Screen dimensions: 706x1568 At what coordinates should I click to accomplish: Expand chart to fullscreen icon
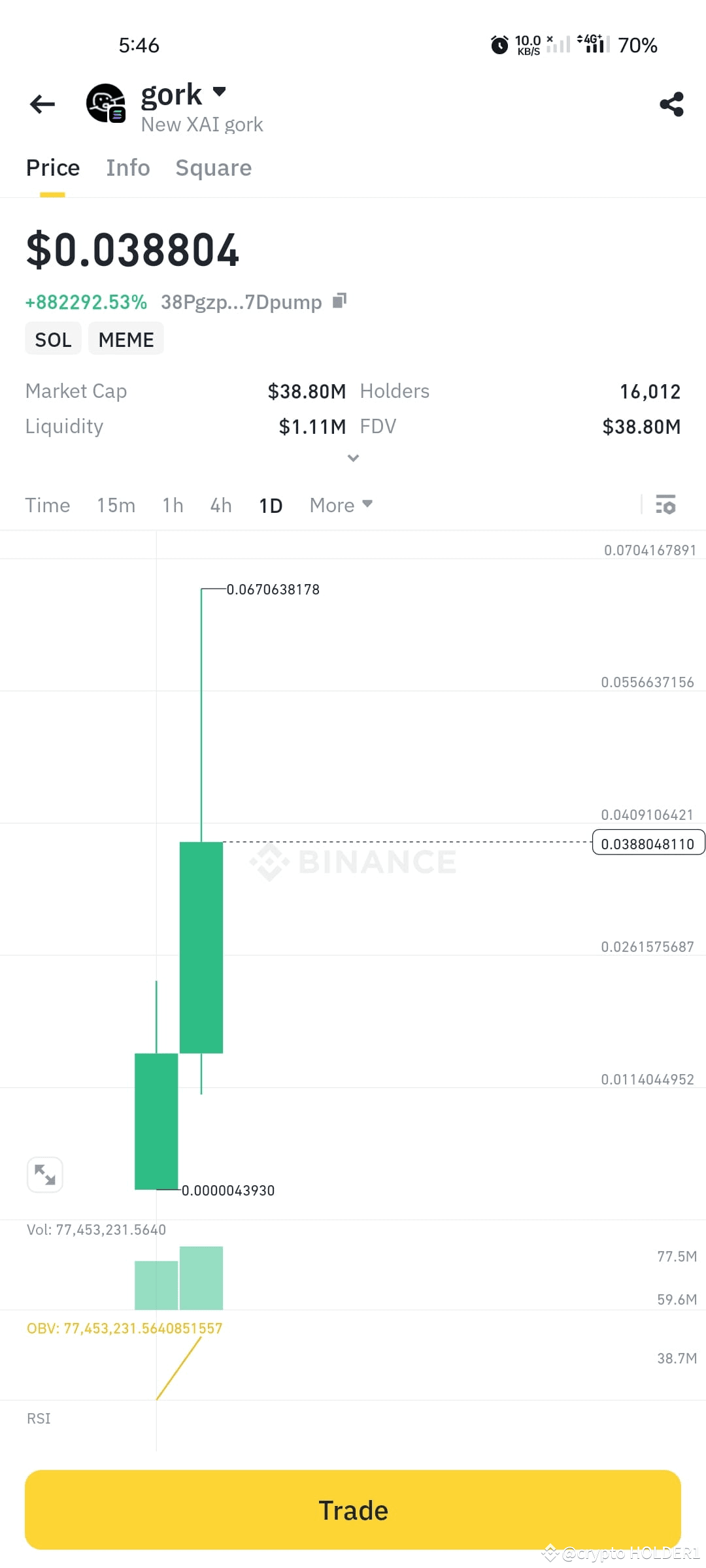pyautogui.click(x=45, y=1175)
